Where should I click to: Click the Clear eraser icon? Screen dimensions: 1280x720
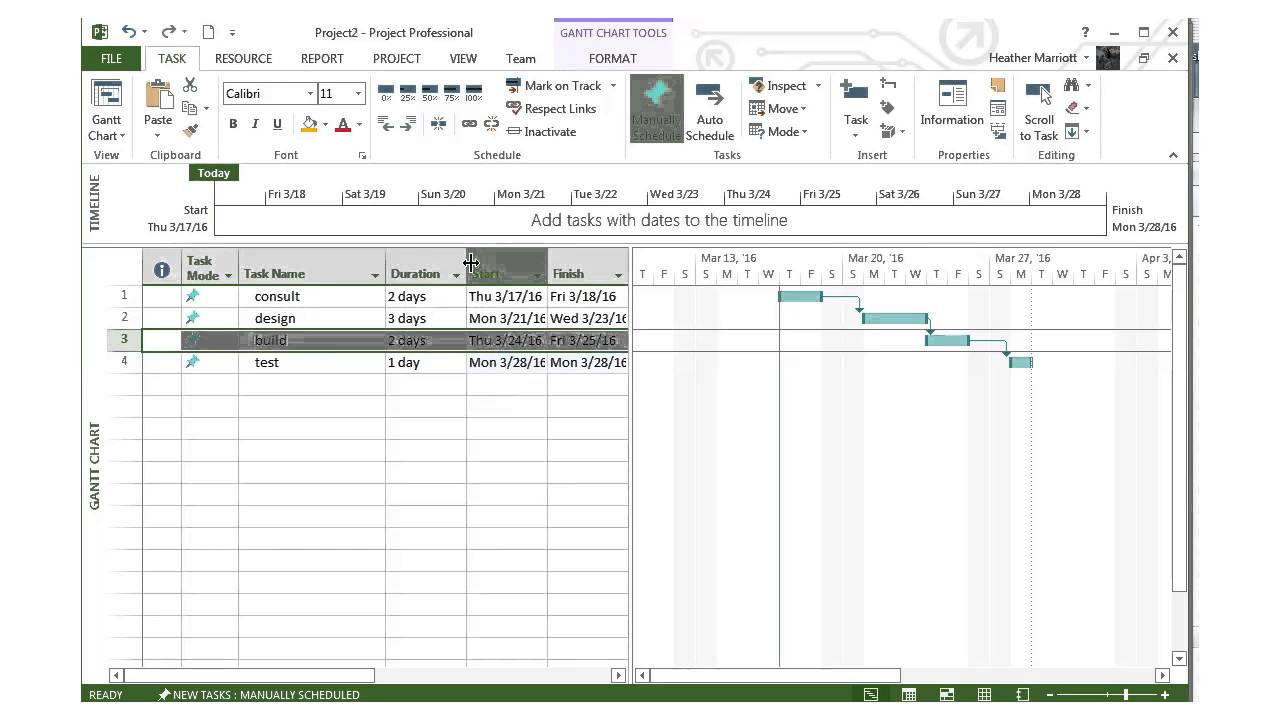[x=1072, y=108]
